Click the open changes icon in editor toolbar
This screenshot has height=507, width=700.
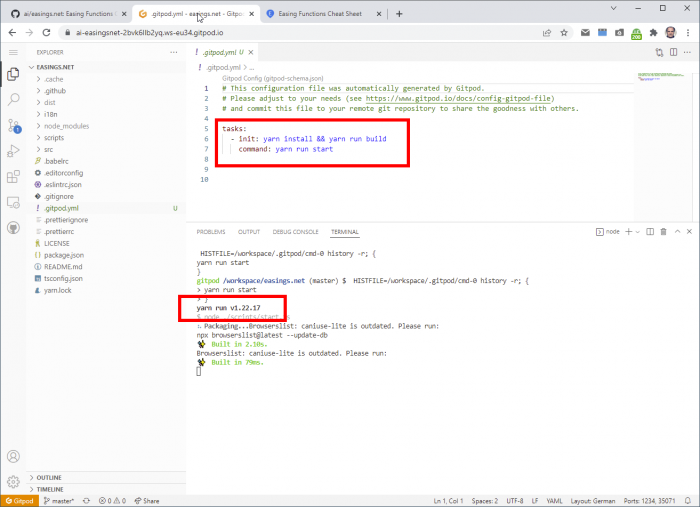(x=659, y=52)
